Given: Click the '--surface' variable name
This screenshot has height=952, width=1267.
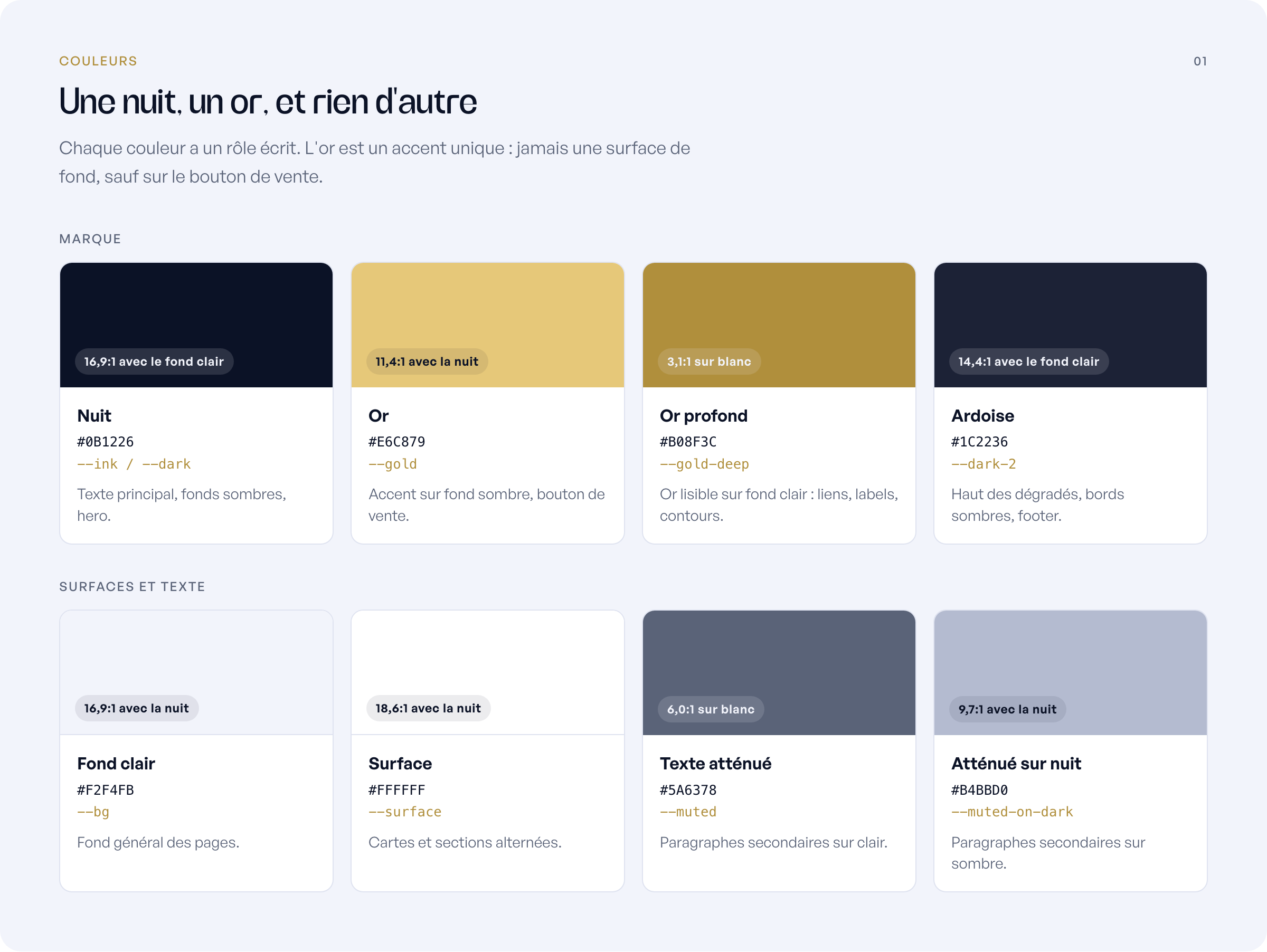Looking at the screenshot, I should tap(405, 812).
